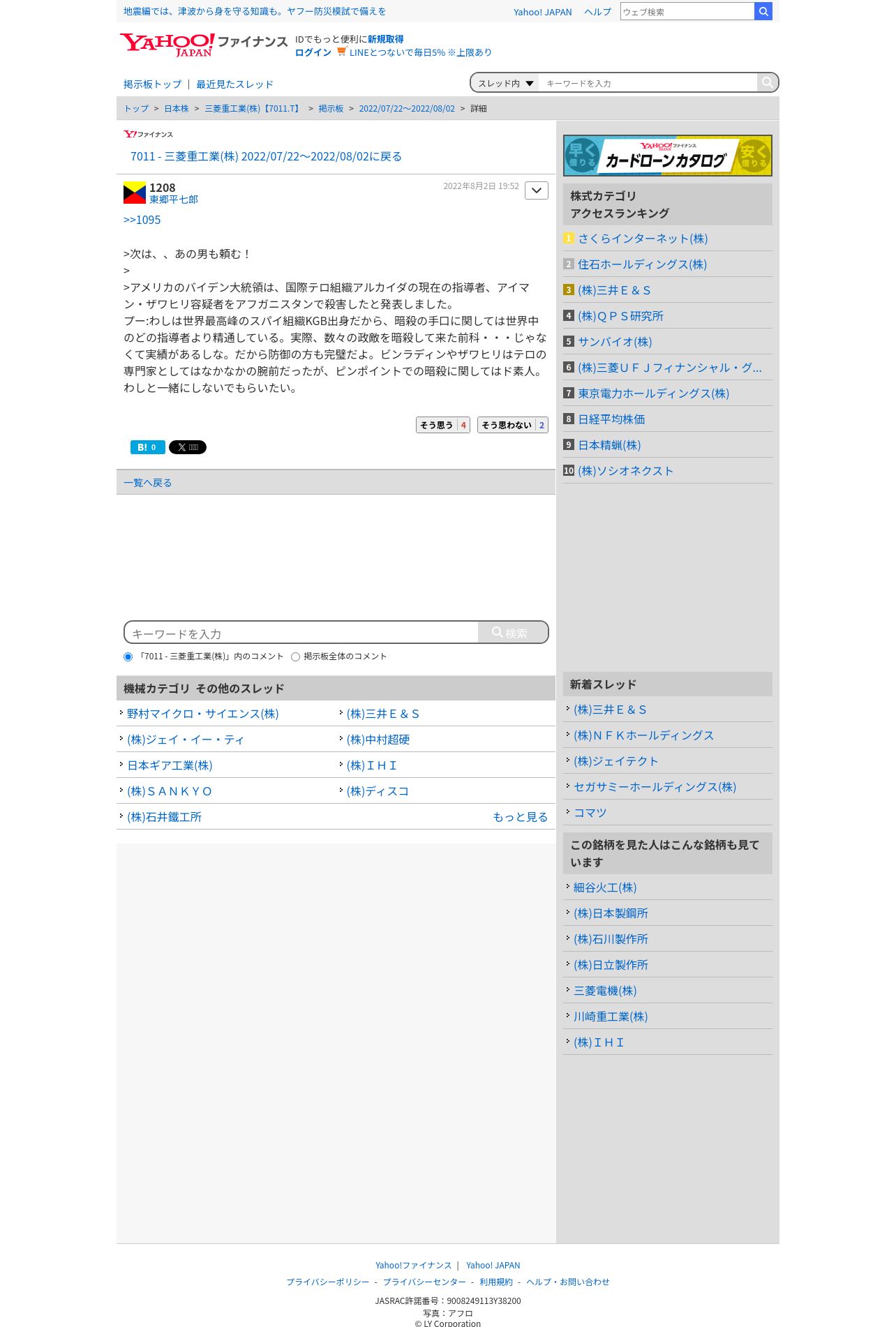Click 日本株 breadcrumb link
896x1327 pixels.
point(177,109)
